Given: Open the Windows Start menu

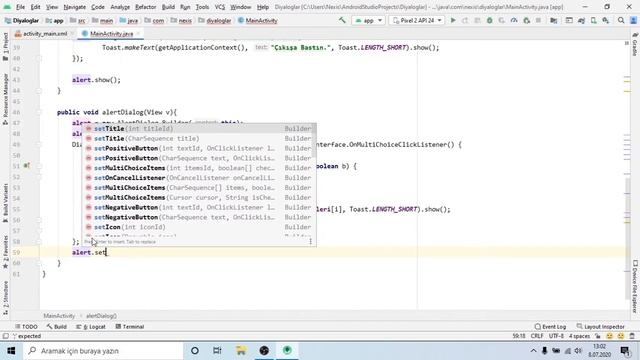Looking at the screenshot, I should tap(11, 351).
